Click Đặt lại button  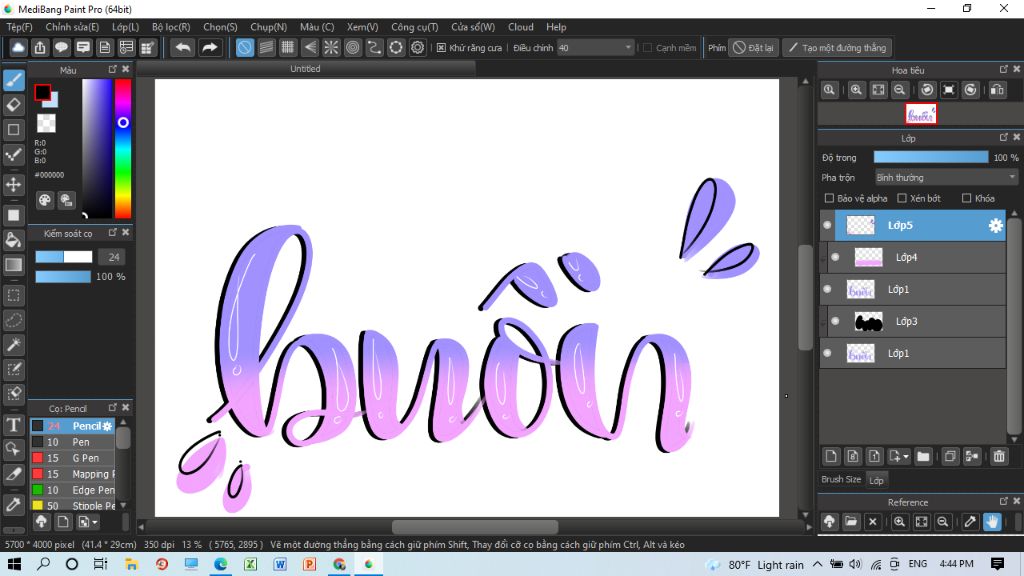[x=754, y=48]
